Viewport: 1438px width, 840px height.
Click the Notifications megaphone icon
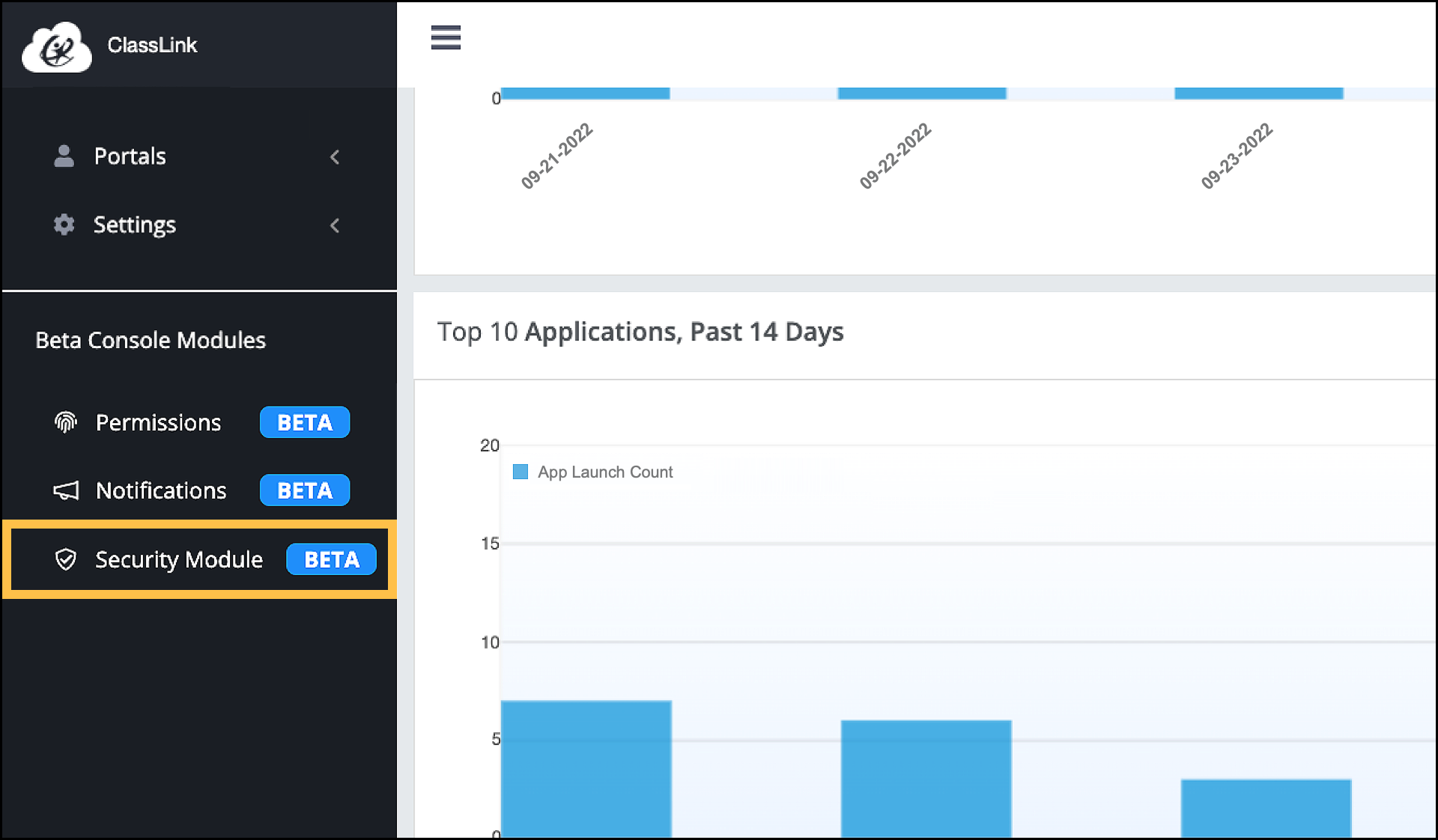(x=66, y=490)
